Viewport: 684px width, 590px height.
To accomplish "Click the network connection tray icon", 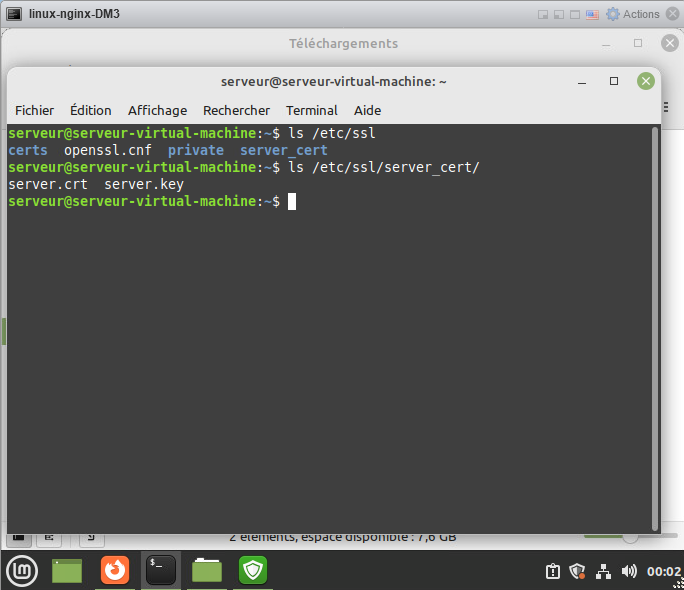I will pyautogui.click(x=603, y=572).
